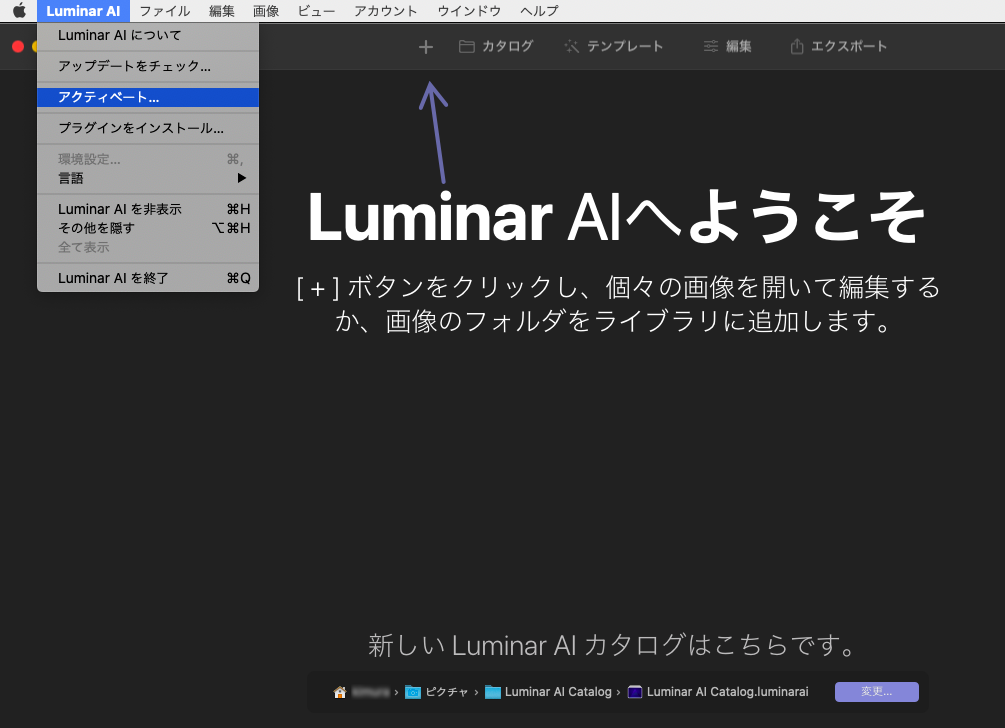Image resolution: width=1005 pixels, height=728 pixels.
Task: Choose プラグインをインストール... entry
Action: click(148, 128)
